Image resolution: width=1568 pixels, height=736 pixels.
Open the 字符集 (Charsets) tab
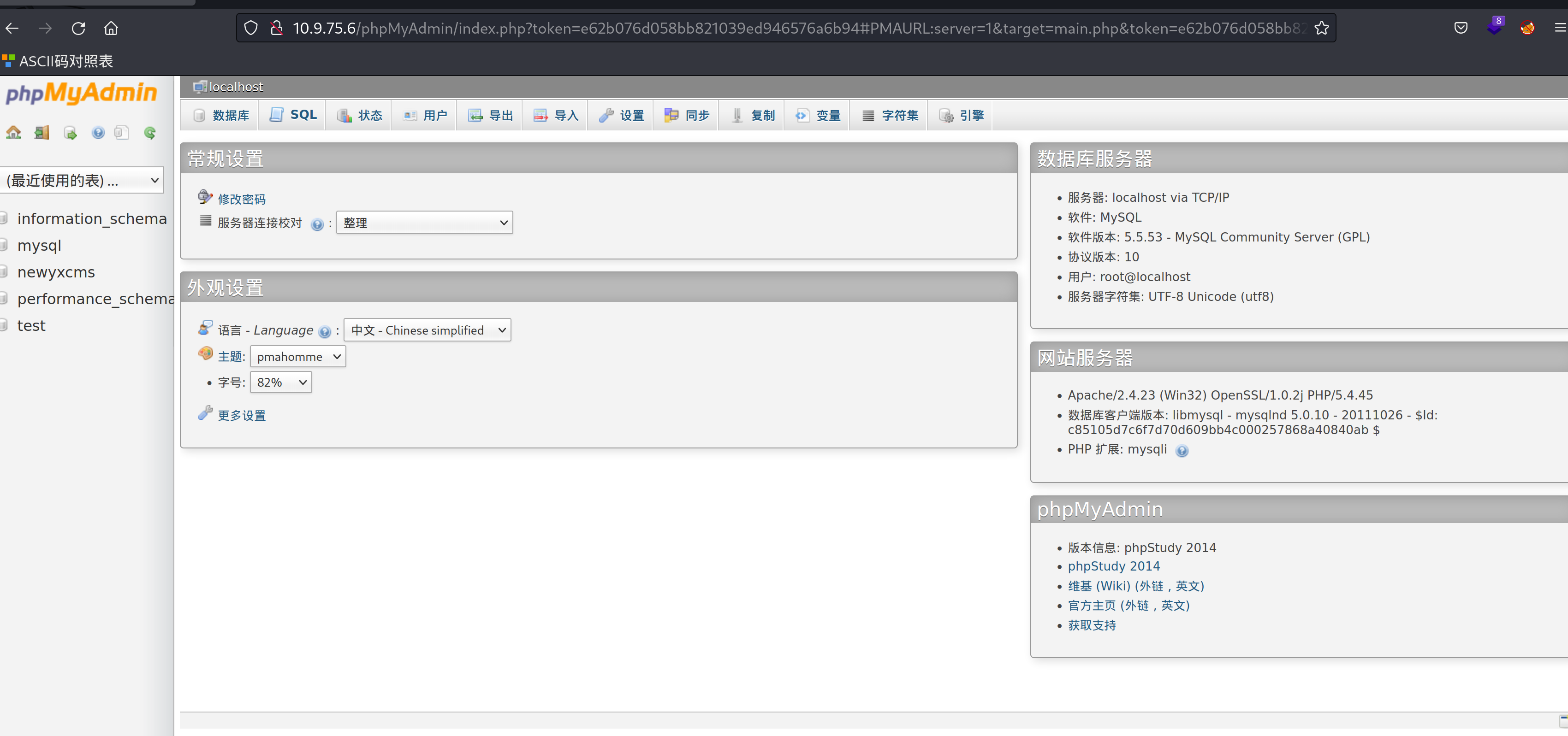pyautogui.click(x=889, y=116)
